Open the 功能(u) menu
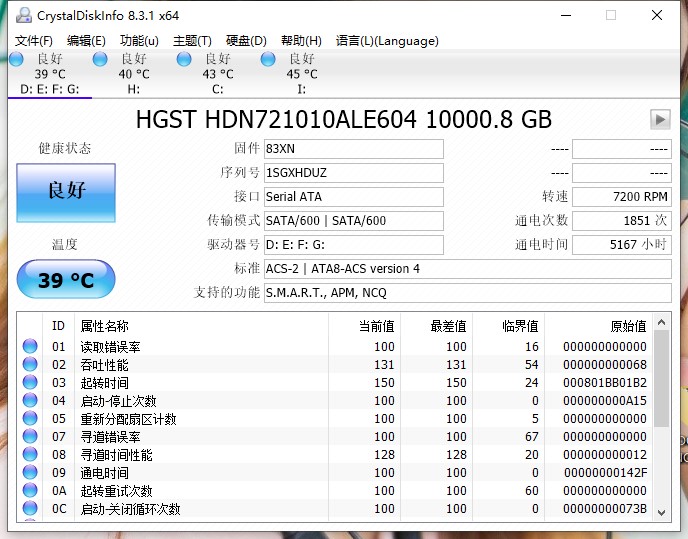Screen dimensions: 688x539 (x=139, y=41)
